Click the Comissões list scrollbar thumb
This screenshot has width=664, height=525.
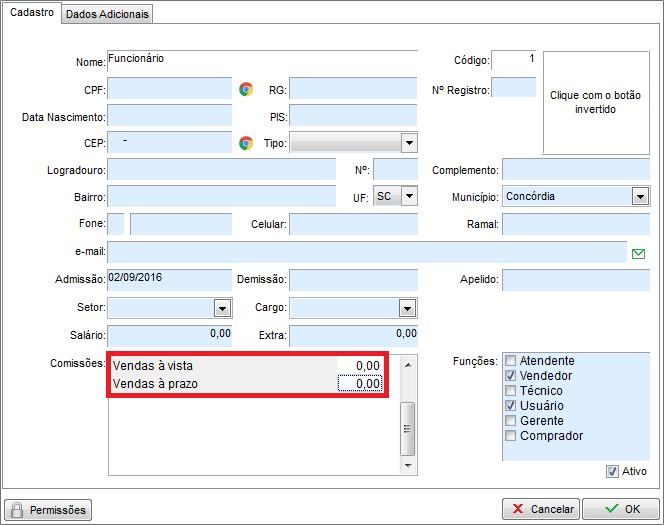click(x=407, y=429)
